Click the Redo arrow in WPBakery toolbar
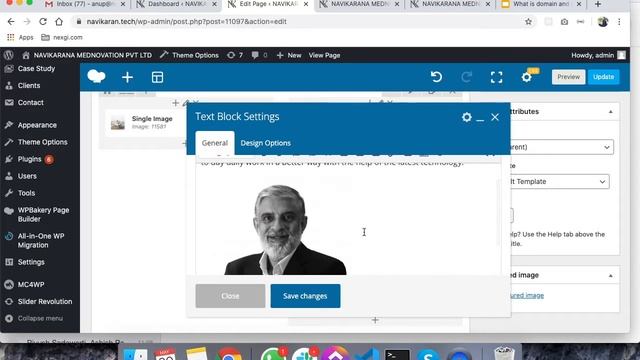This screenshot has width=640, height=360. 466,77
